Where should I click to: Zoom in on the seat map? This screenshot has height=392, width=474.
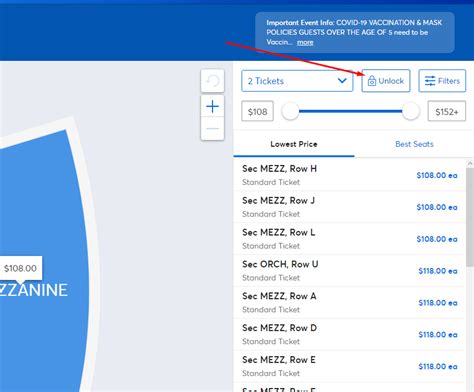point(213,107)
